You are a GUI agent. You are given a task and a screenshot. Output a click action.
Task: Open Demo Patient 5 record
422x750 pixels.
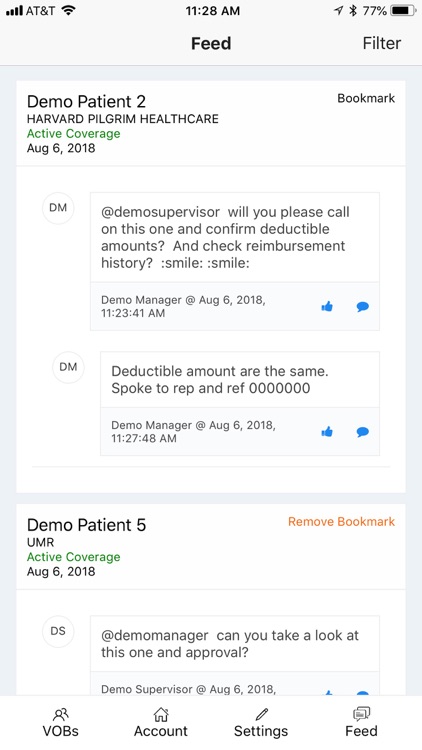tap(86, 525)
